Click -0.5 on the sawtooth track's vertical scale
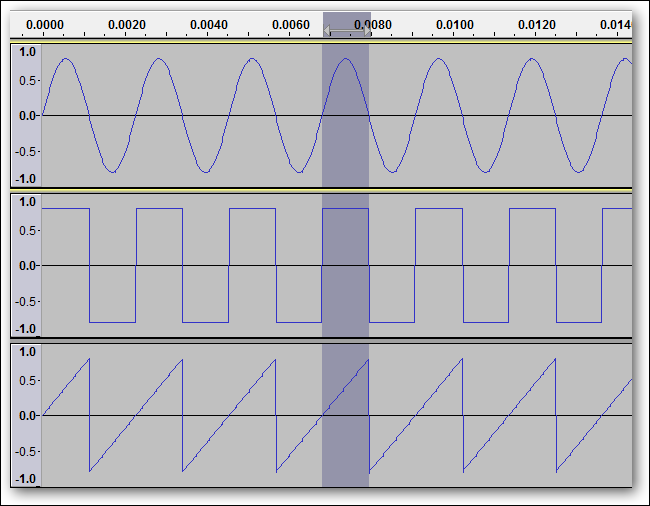Image resolution: width=650 pixels, height=506 pixels. pyautogui.click(x=26, y=451)
